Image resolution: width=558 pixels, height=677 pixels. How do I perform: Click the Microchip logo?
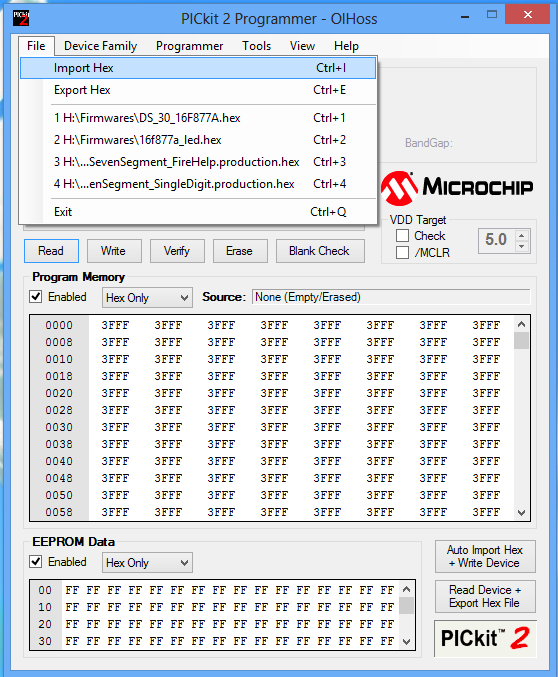click(x=457, y=188)
